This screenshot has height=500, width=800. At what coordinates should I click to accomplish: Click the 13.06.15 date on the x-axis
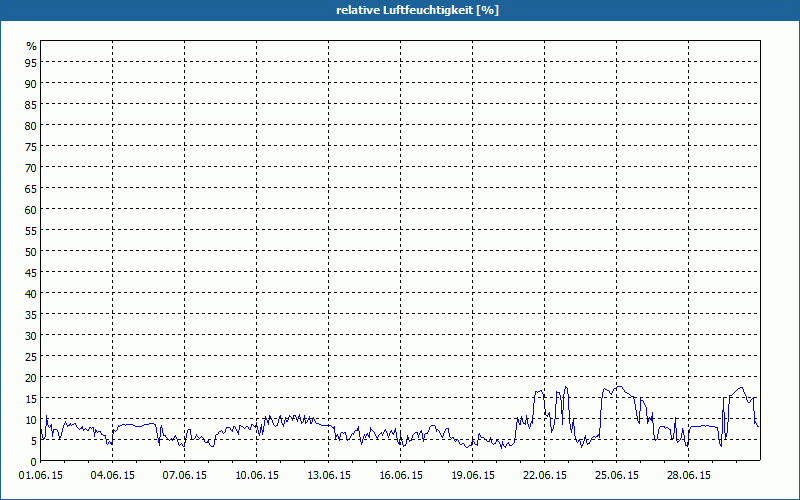pos(329,475)
